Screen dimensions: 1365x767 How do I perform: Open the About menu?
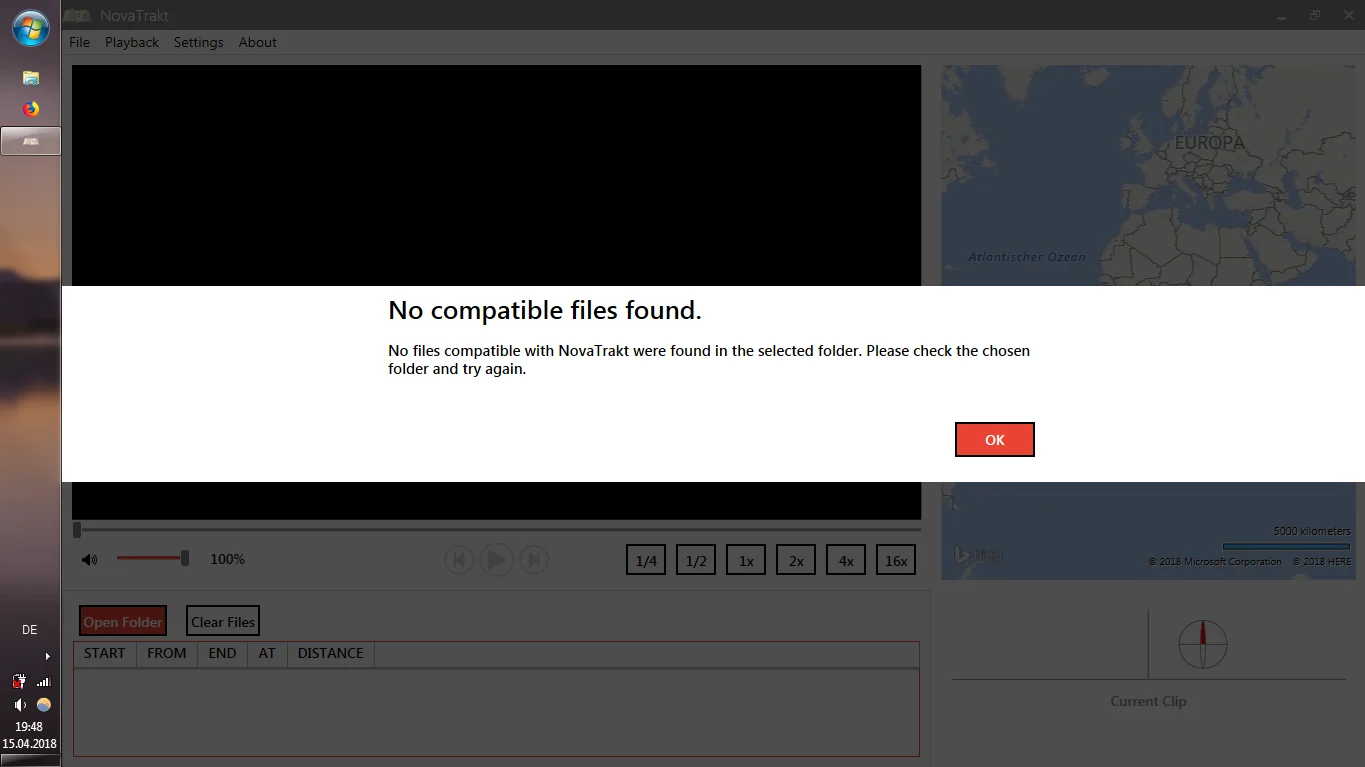[x=257, y=42]
